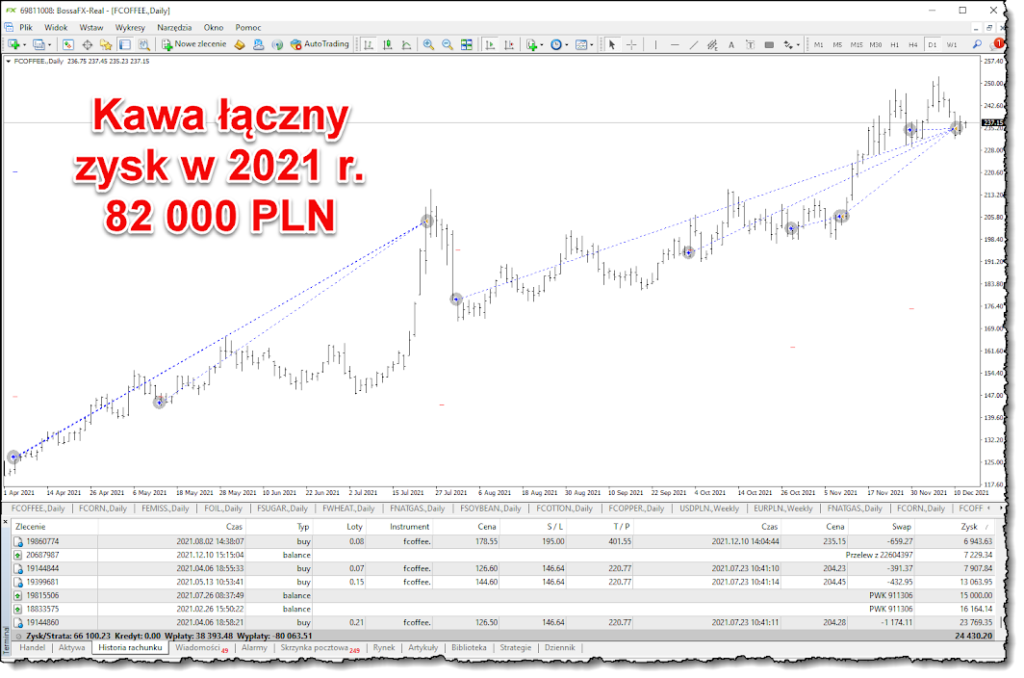Sort history by Zysk column header
The width and height of the screenshot is (1024, 678).
pyautogui.click(x=969, y=526)
